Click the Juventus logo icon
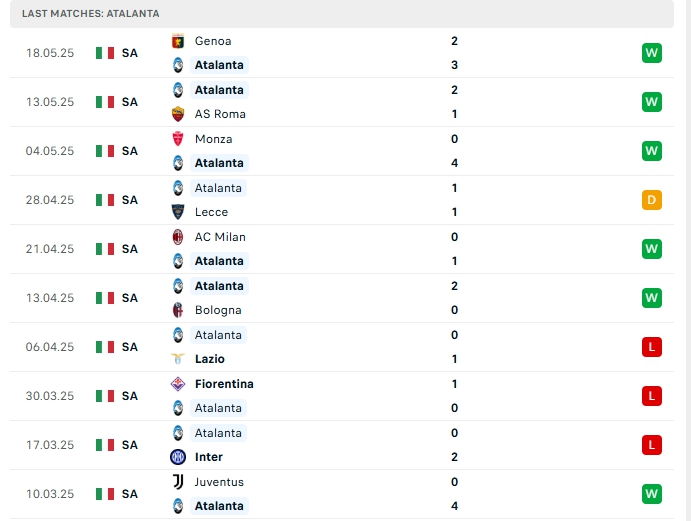This screenshot has width=691, height=521. pyautogui.click(x=178, y=482)
